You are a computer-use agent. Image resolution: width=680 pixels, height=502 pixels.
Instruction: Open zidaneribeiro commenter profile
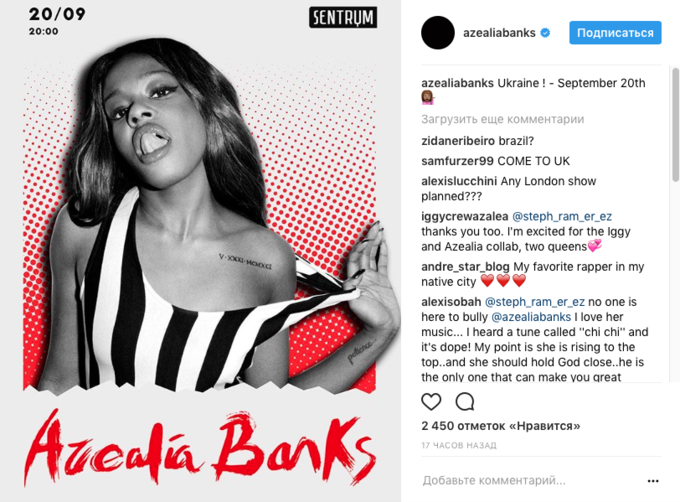click(x=458, y=141)
